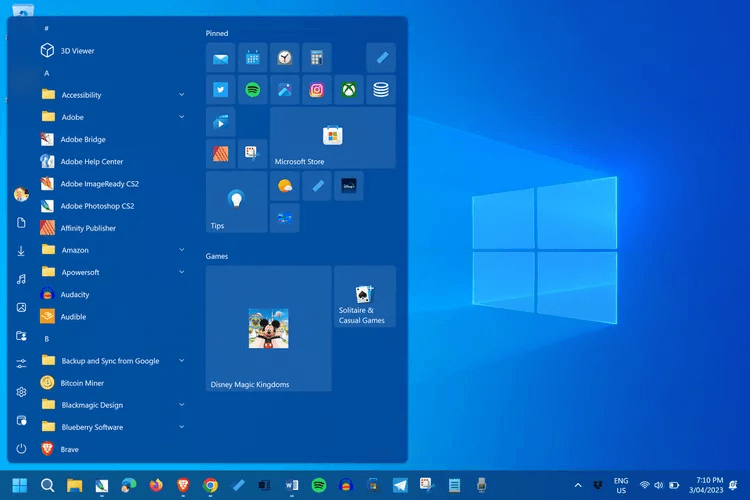Expand the Apowersoft folder
Viewport: 750px width, 500px height.
pos(112,272)
